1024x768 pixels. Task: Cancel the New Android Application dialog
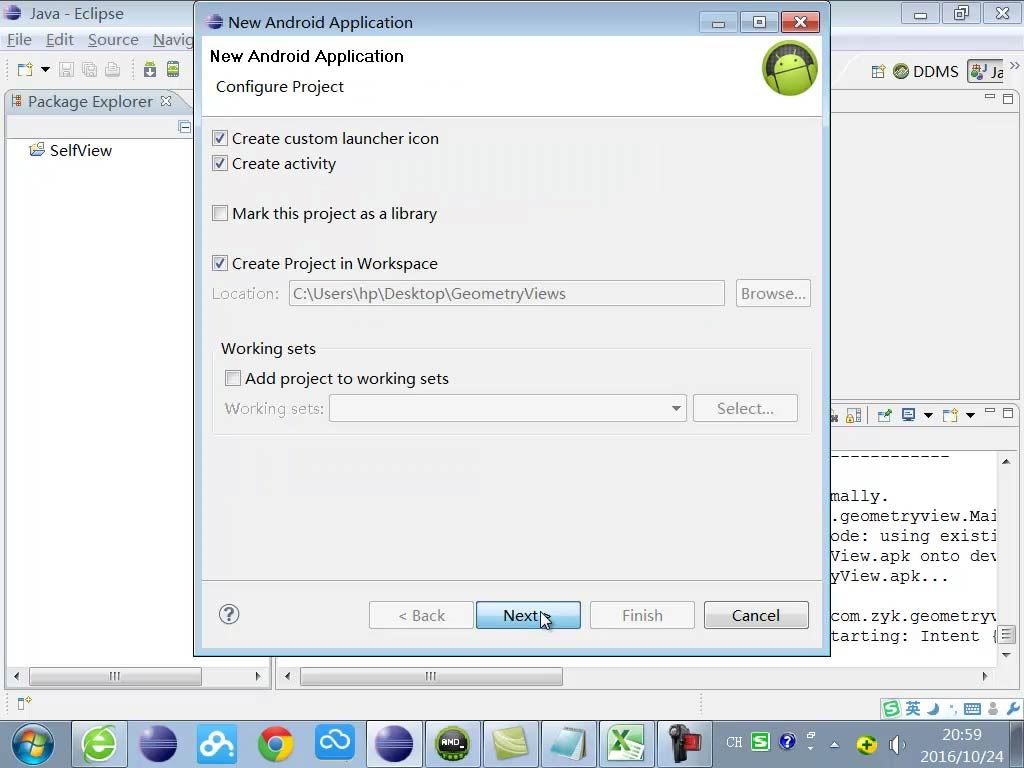tap(756, 615)
